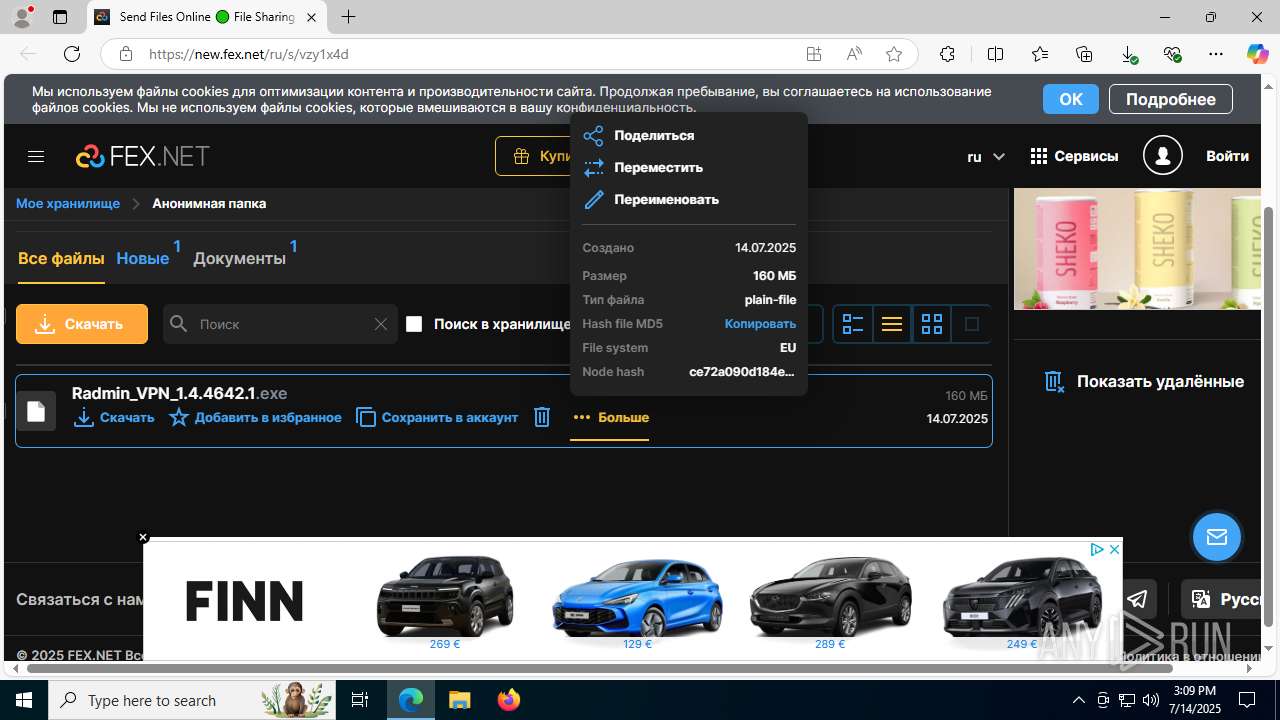Open Windows Start menu

pyautogui.click(x=24, y=700)
